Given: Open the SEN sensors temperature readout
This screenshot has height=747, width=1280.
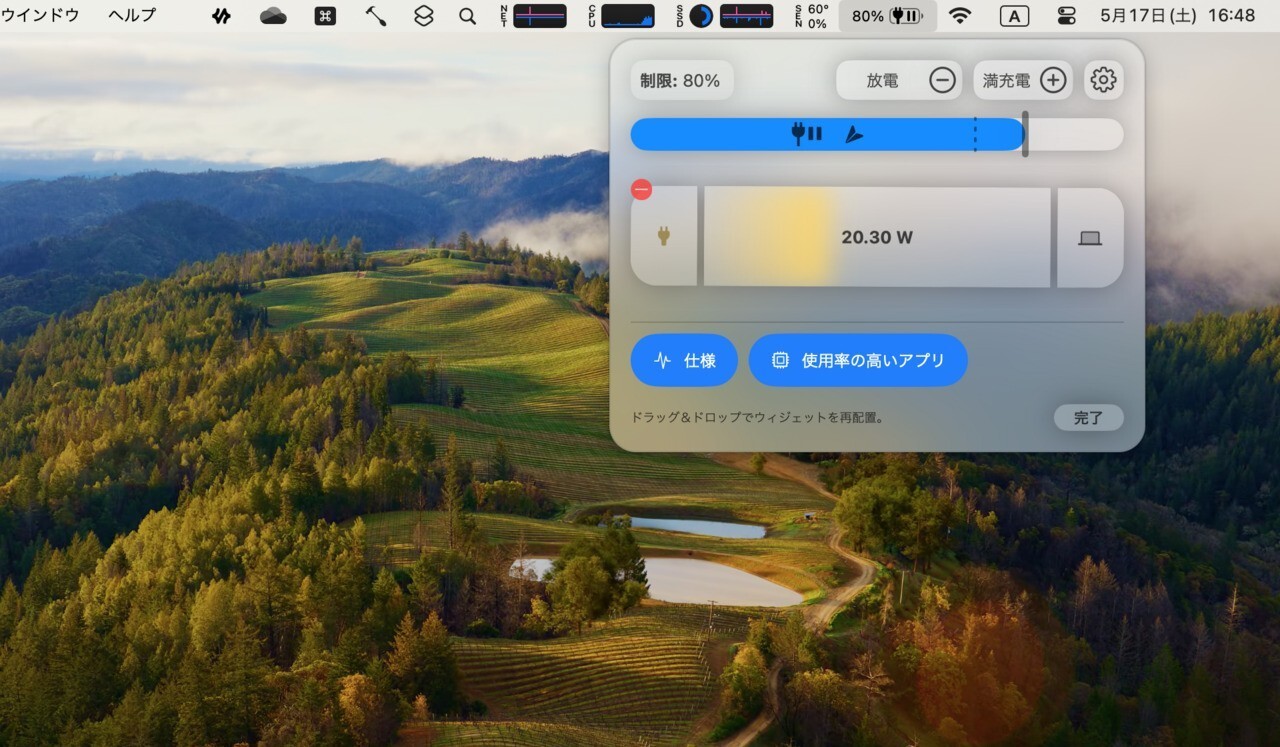Looking at the screenshot, I should coord(811,16).
